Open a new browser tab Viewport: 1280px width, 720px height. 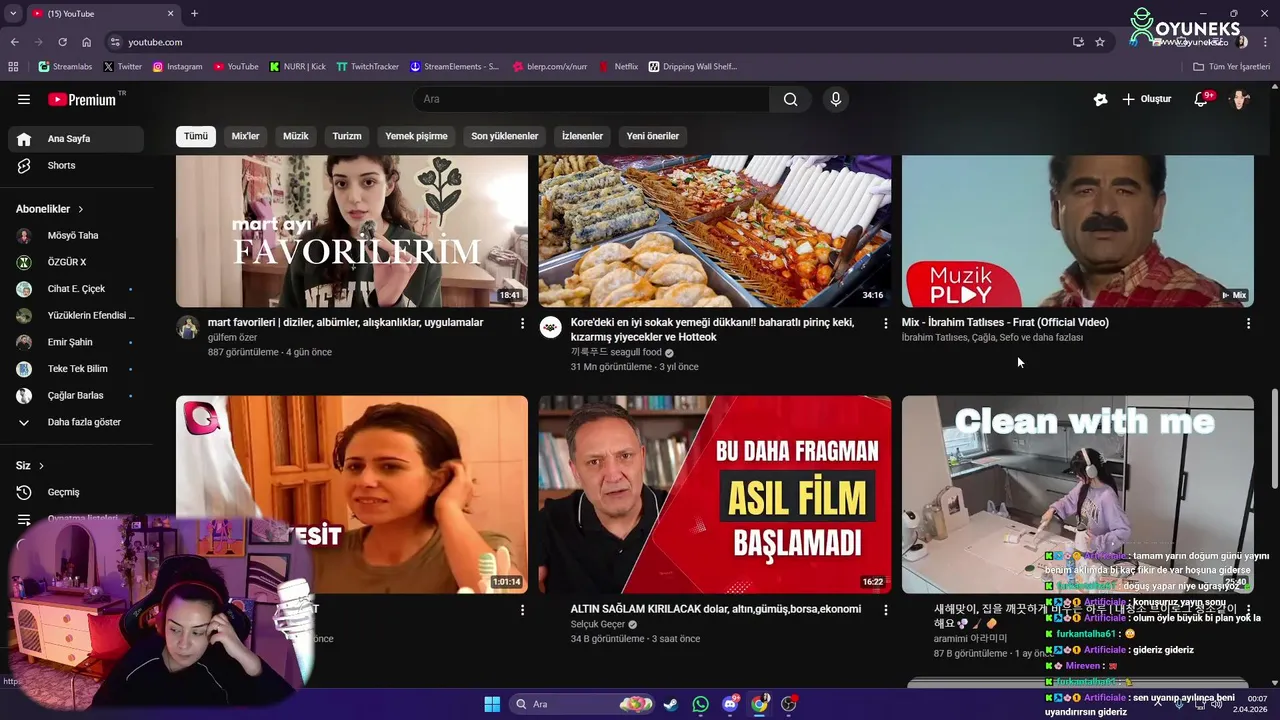tap(194, 13)
